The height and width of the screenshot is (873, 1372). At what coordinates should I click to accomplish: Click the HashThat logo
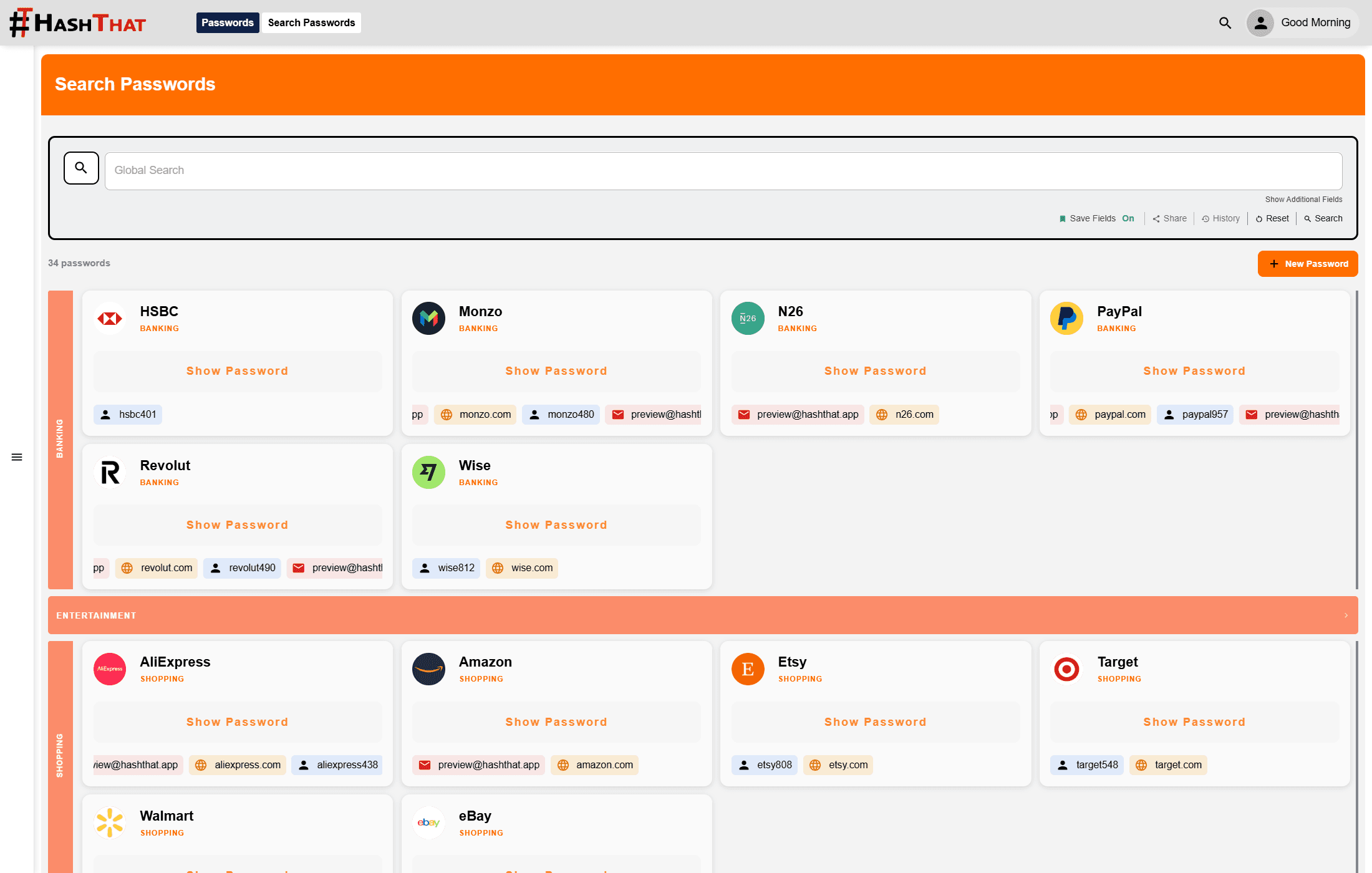78,22
